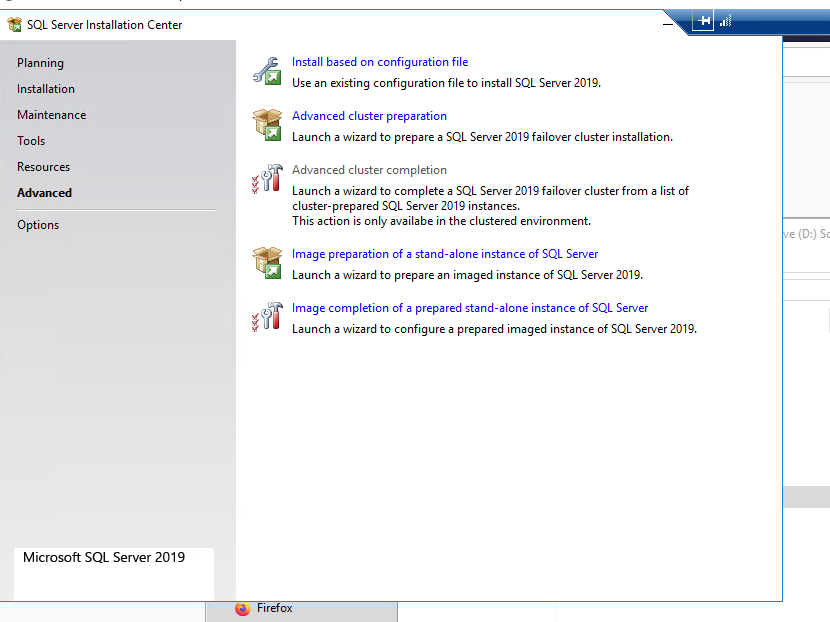Select the Advanced section
830x622 pixels.
[44, 193]
